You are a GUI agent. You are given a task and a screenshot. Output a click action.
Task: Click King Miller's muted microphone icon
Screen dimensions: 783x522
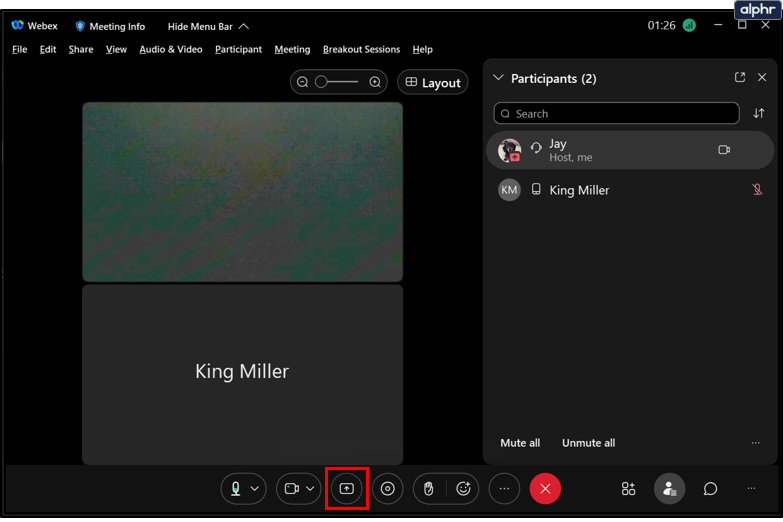(x=757, y=190)
